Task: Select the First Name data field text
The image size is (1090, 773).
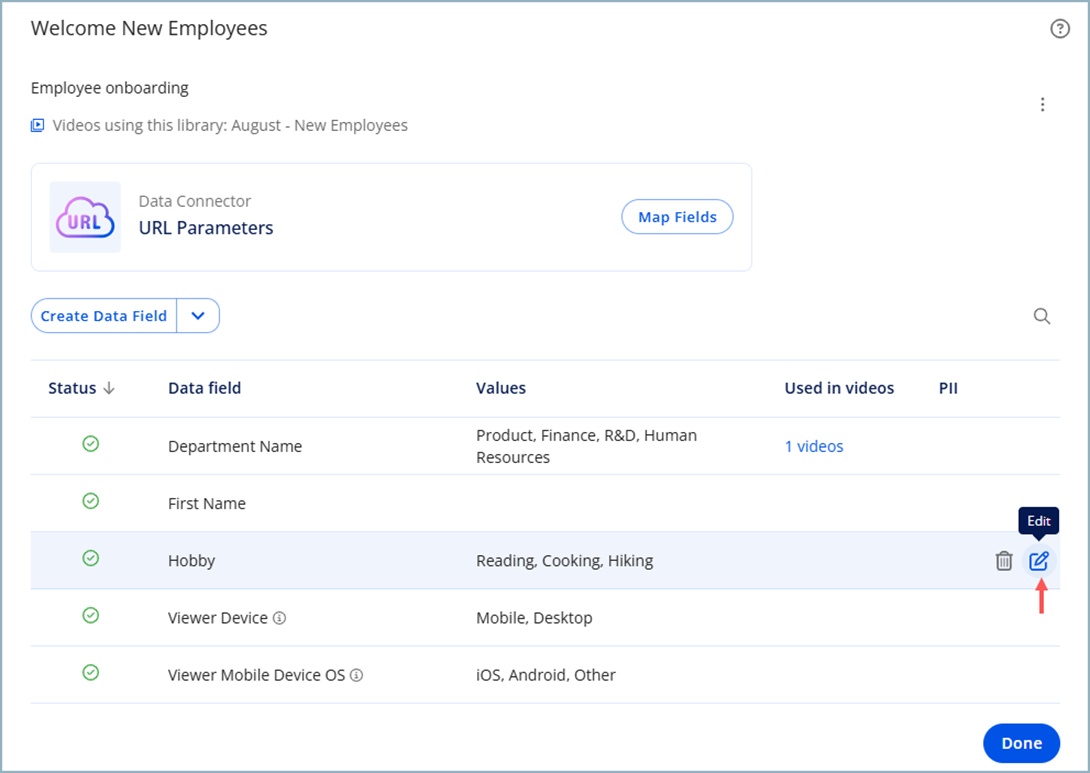Action: 206,503
